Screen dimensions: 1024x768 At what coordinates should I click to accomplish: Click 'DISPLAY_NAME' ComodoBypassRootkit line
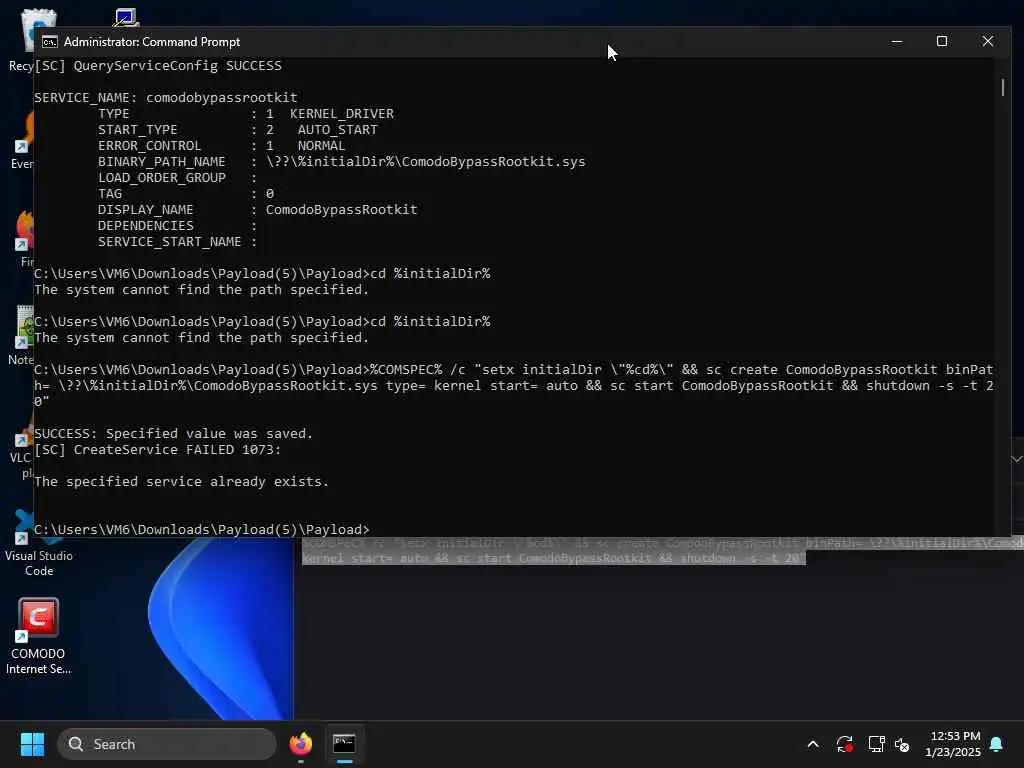(257, 210)
